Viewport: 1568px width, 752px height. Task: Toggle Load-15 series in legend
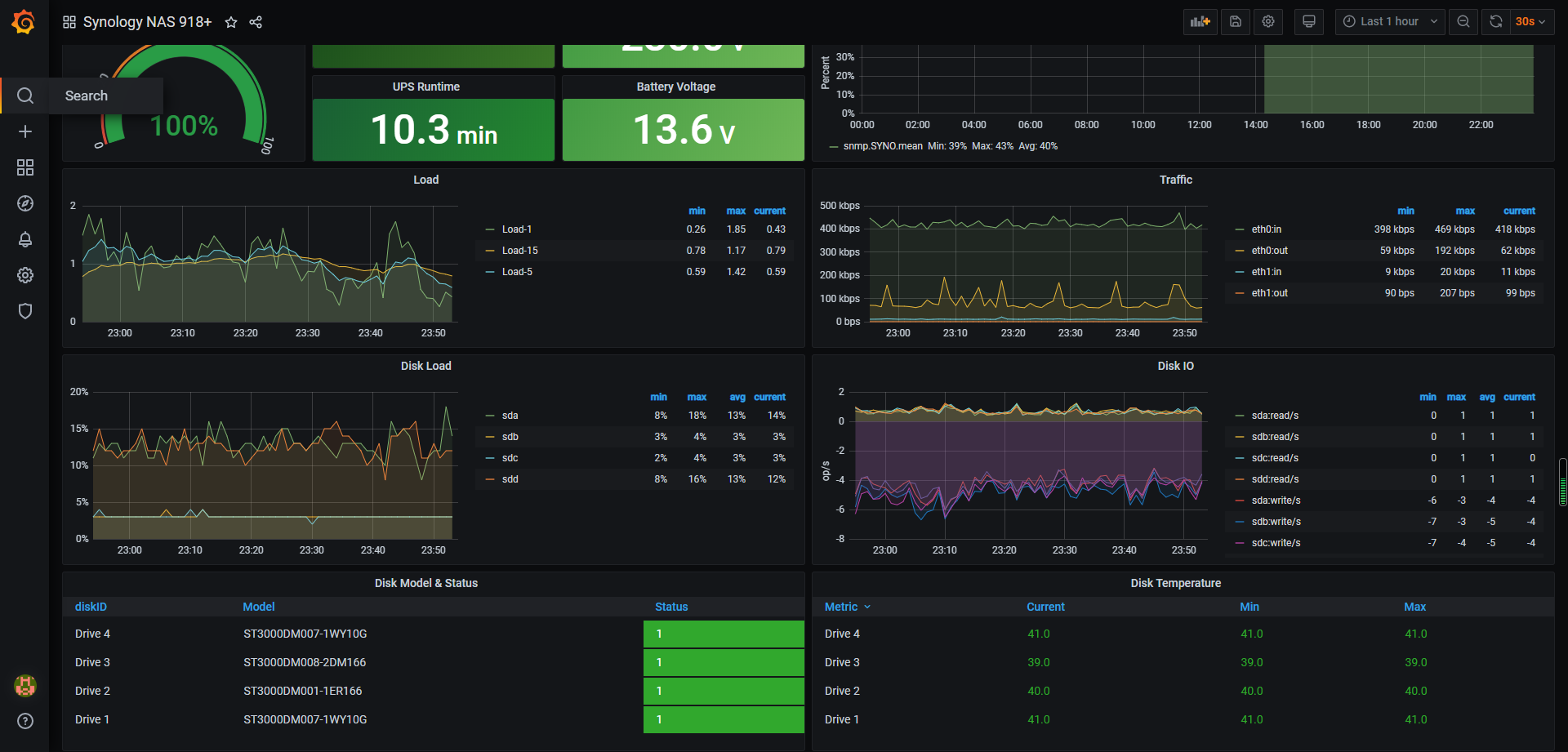(519, 251)
